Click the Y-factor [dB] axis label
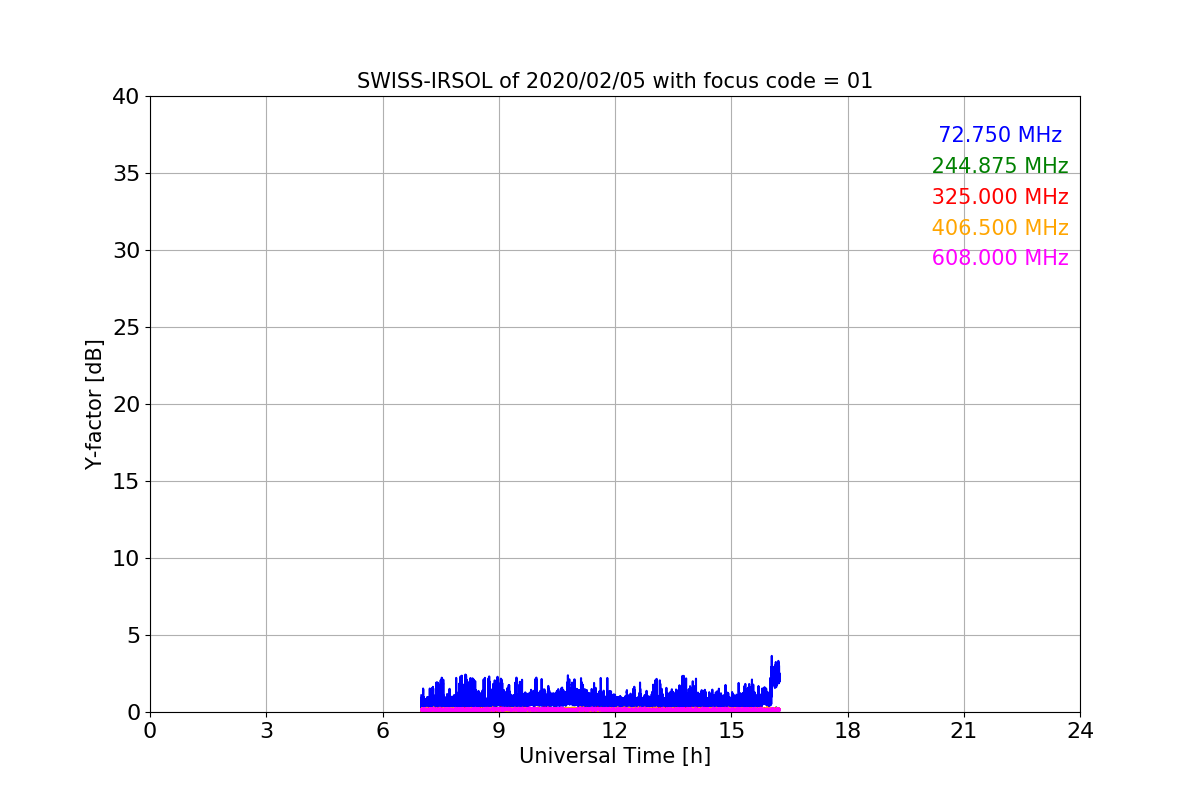The image size is (1200, 800). 94,404
